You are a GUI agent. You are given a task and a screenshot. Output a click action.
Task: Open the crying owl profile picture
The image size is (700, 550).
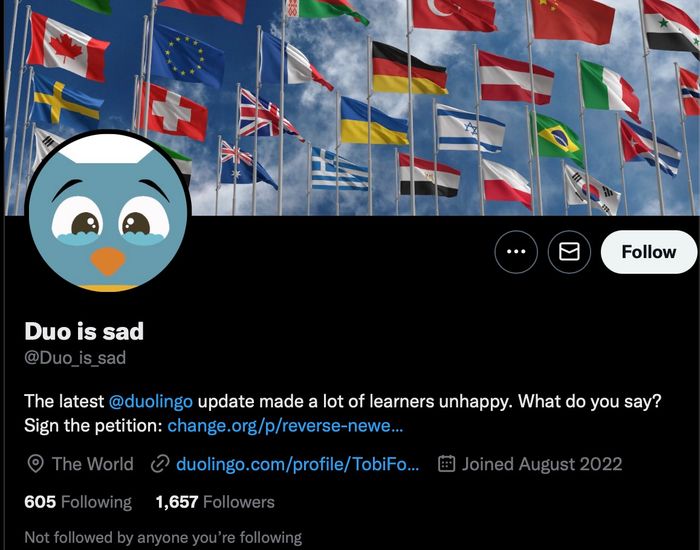point(108,212)
